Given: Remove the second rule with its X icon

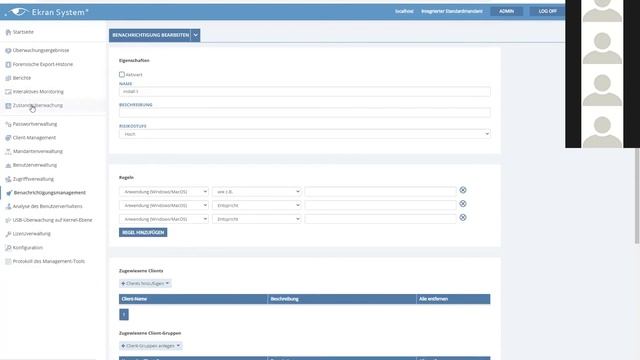Looking at the screenshot, I should click(463, 204).
